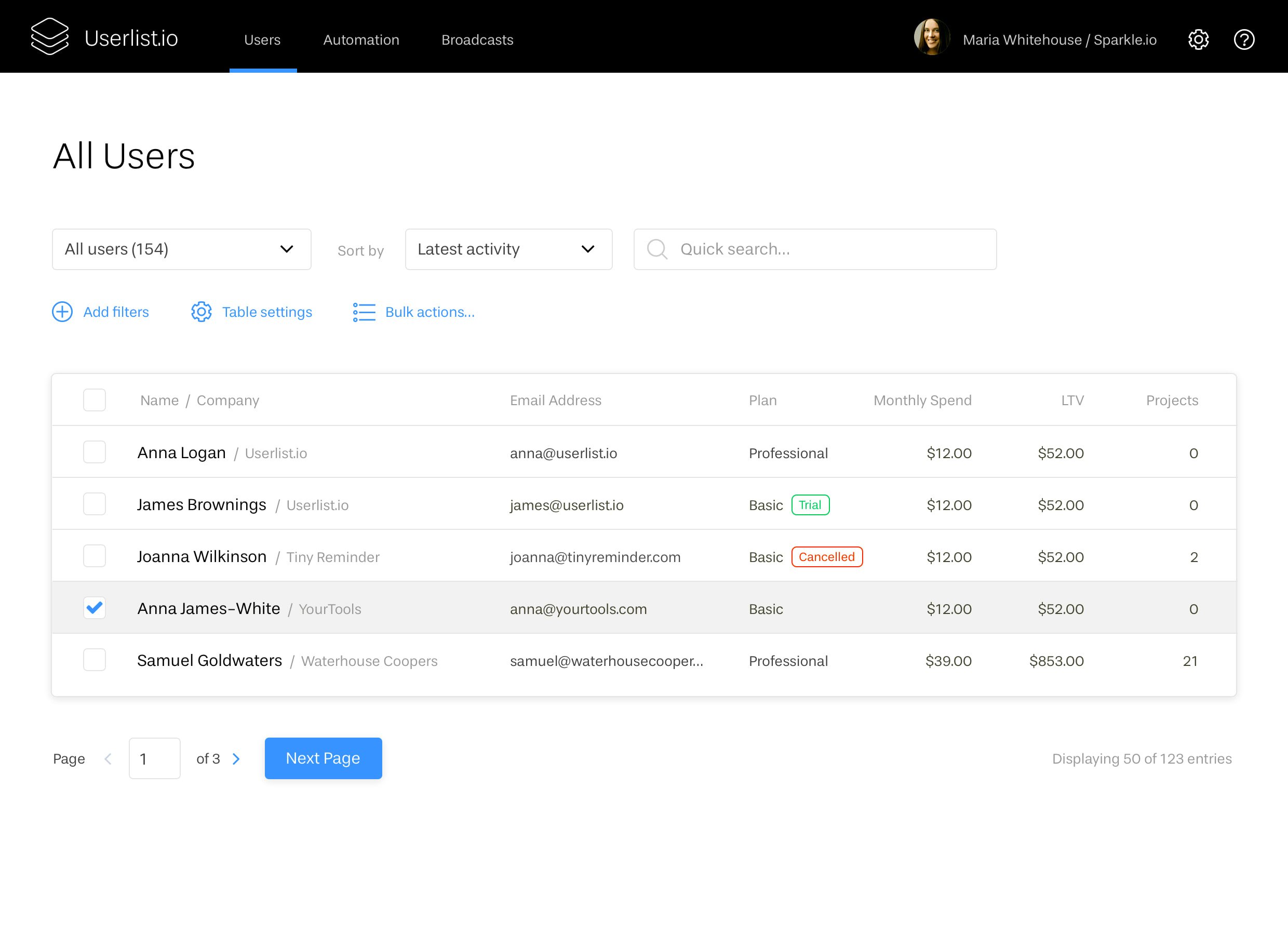Open the Bulk actions list icon

pos(364,312)
